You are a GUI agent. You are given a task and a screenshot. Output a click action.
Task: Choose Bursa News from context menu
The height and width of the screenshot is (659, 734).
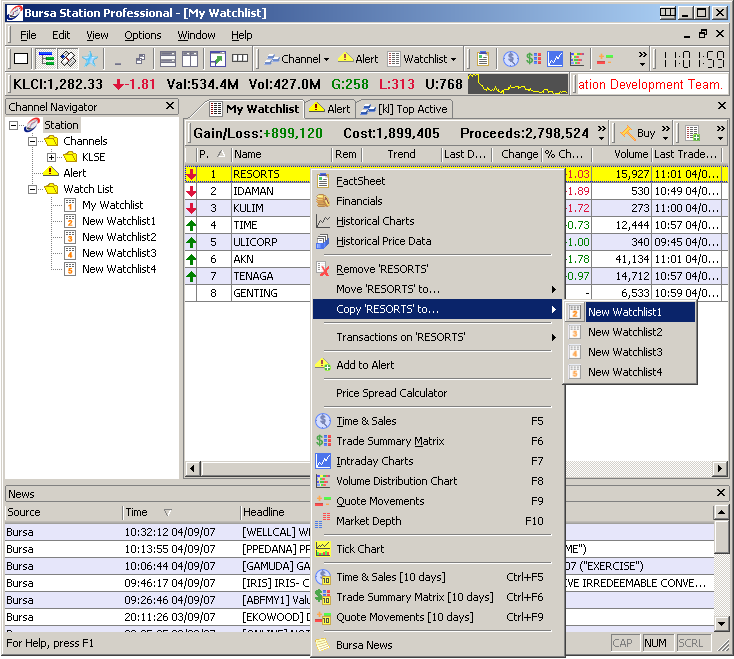(x=438, y=645)
